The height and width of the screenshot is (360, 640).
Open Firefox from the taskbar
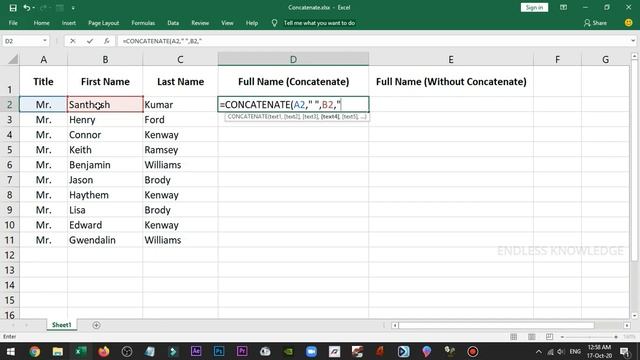coord(104,351)
